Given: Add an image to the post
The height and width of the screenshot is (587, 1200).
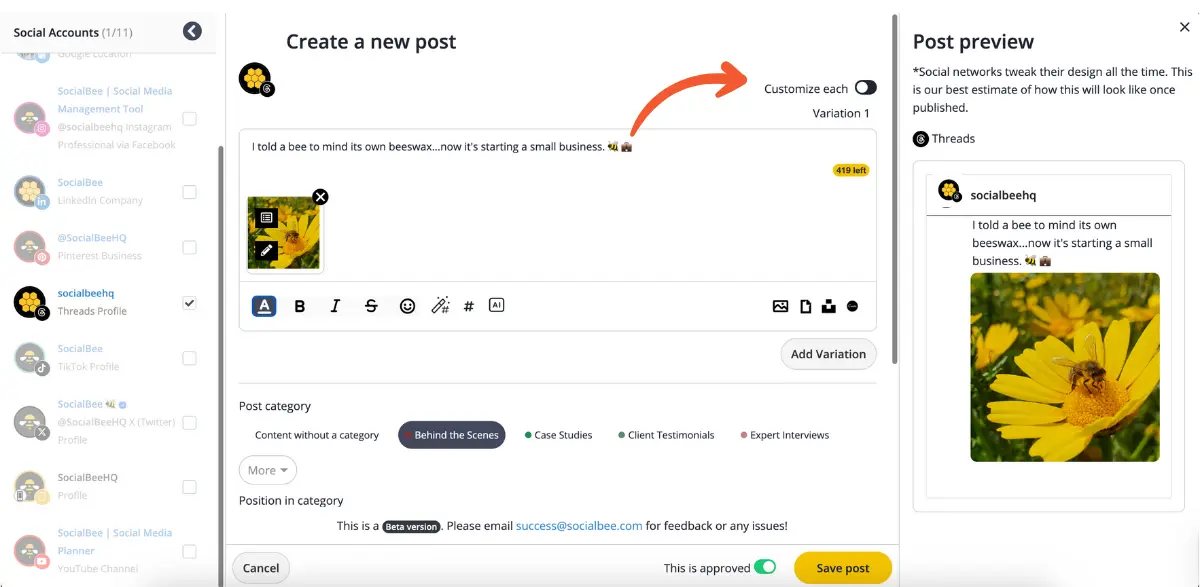Looking at the screenshot, I should pyautogui.click(x=780, y=306).
